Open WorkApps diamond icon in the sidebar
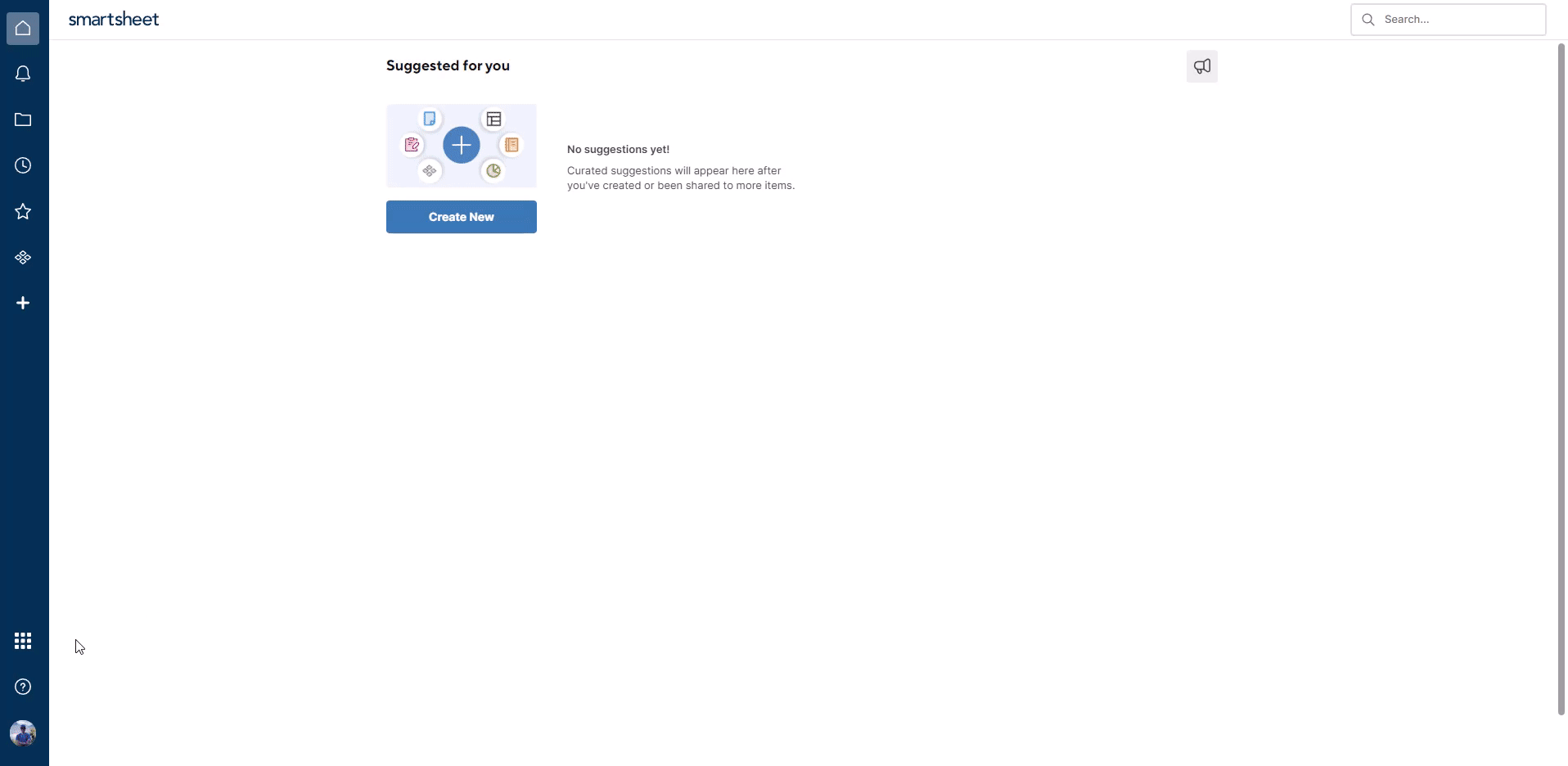Image resolution: width=1568 pixels, height=766 pixels. [x=23, y=258]
